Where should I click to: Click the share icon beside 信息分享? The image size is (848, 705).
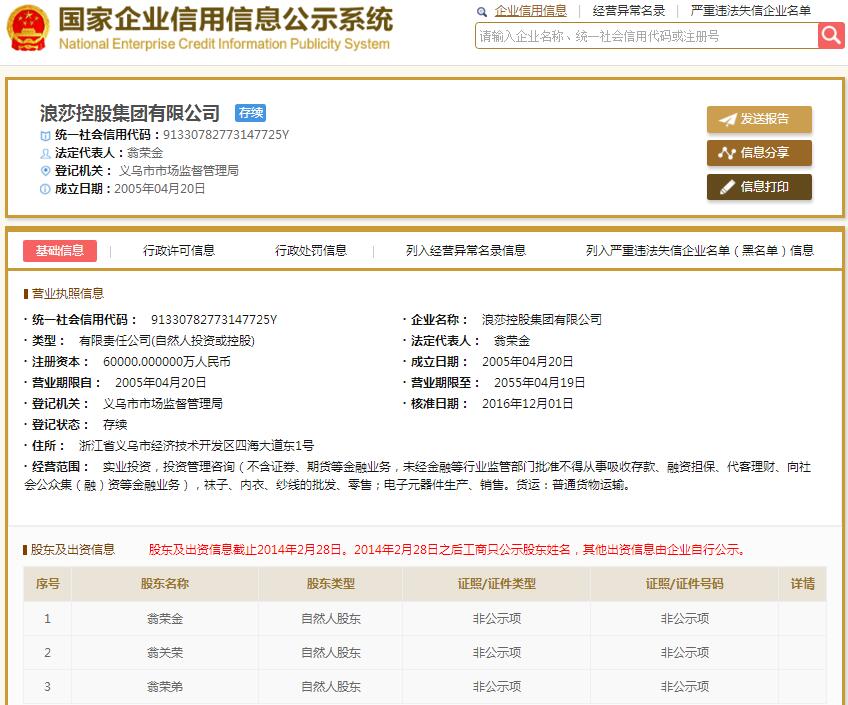tap(727, 153)
